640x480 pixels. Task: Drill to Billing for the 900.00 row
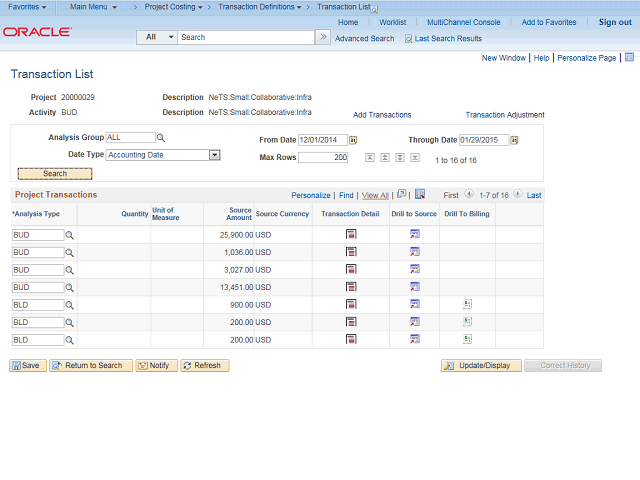(x=467, y=304)
